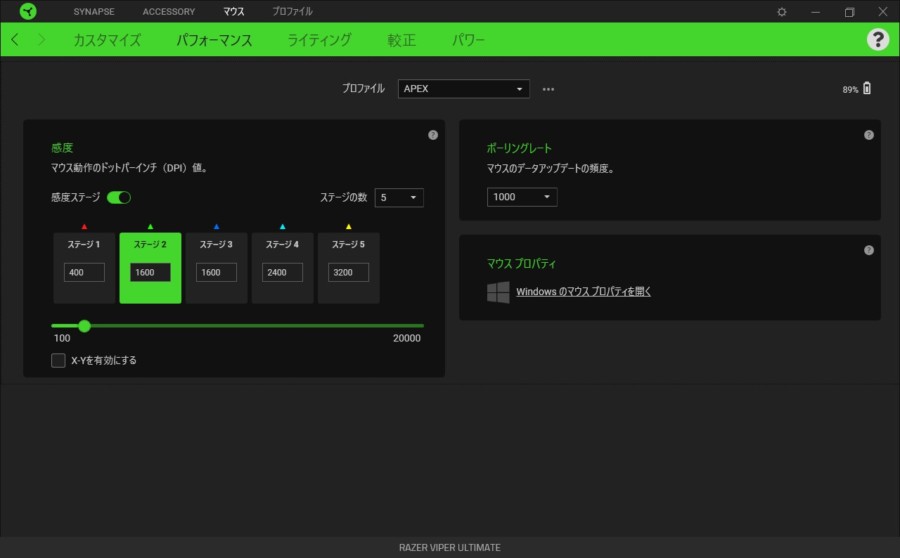Open the APEX profile dropdown
Image resolution: width=900 pixels, height=558 pixels.
(x=463, y=89)
